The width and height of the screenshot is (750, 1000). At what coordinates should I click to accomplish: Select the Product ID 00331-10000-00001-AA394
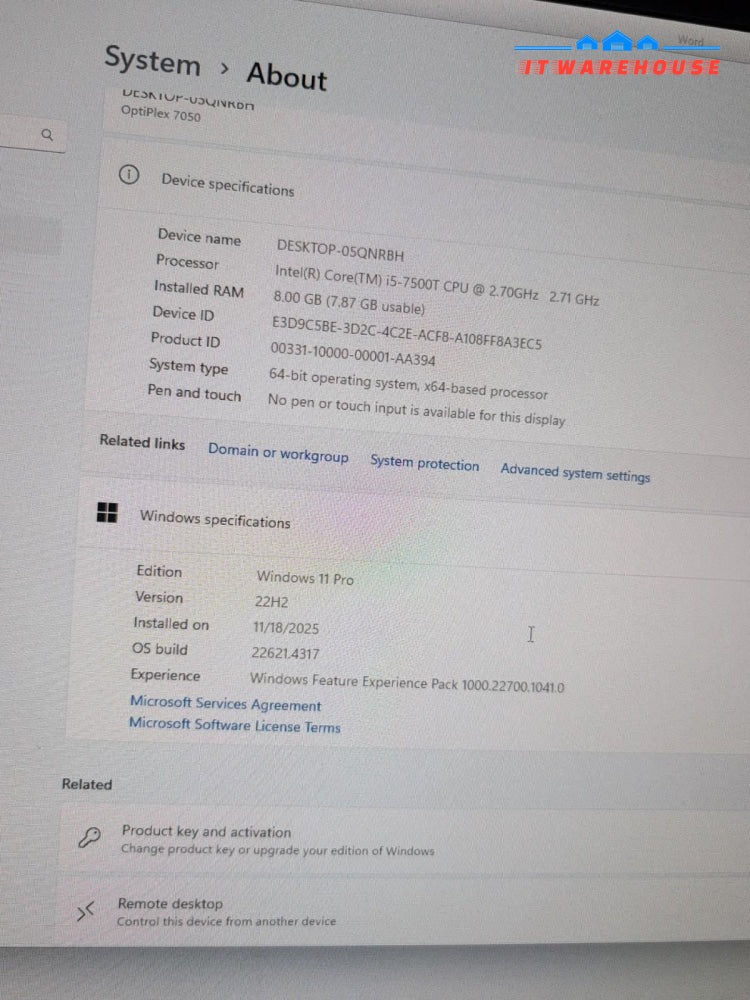click(353, 354)
